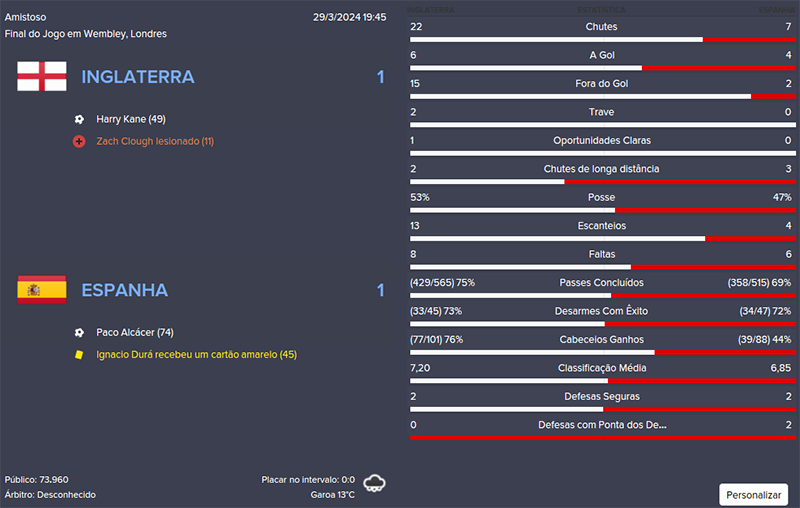Viewport: 800px width, 508px height.
Task: Click the truncated Defesas com Ponta dos De... label
Action: tap(601, 425)
